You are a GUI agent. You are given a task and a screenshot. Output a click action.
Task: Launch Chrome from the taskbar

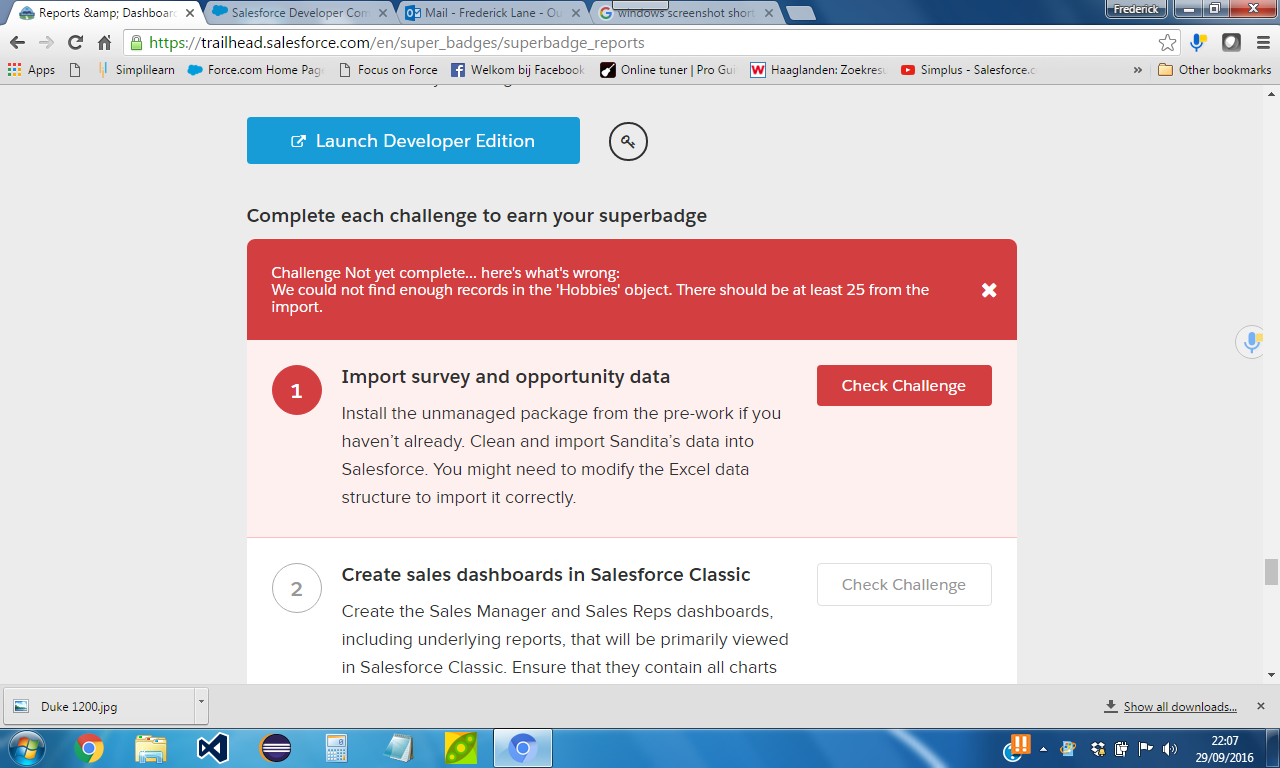89,748
